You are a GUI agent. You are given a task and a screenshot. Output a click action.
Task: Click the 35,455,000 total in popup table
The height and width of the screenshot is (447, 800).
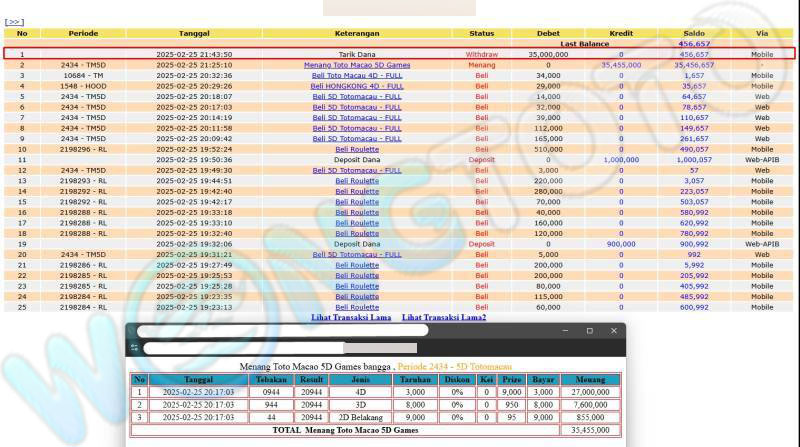tap(590, 430)
